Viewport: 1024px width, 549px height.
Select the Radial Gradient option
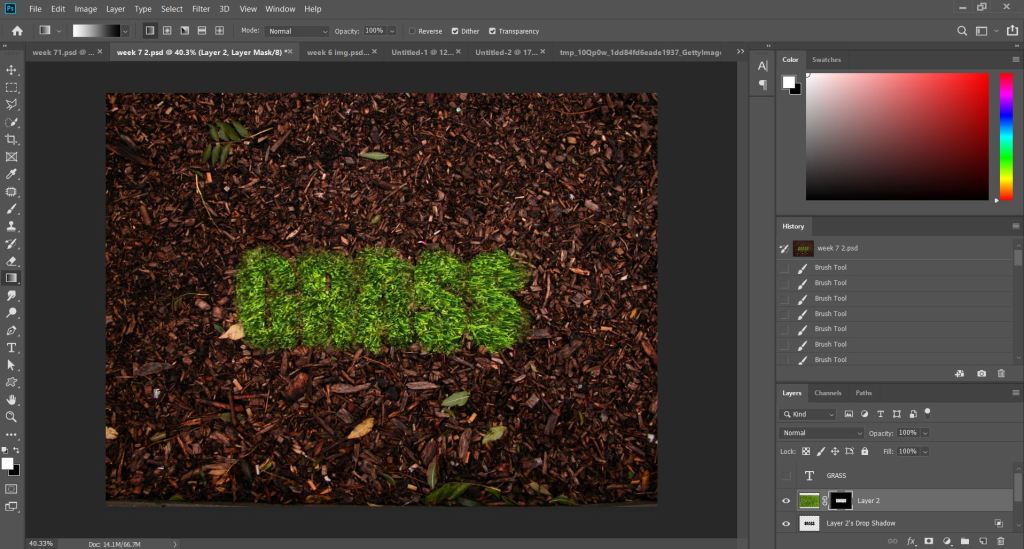tap(167, 31)
